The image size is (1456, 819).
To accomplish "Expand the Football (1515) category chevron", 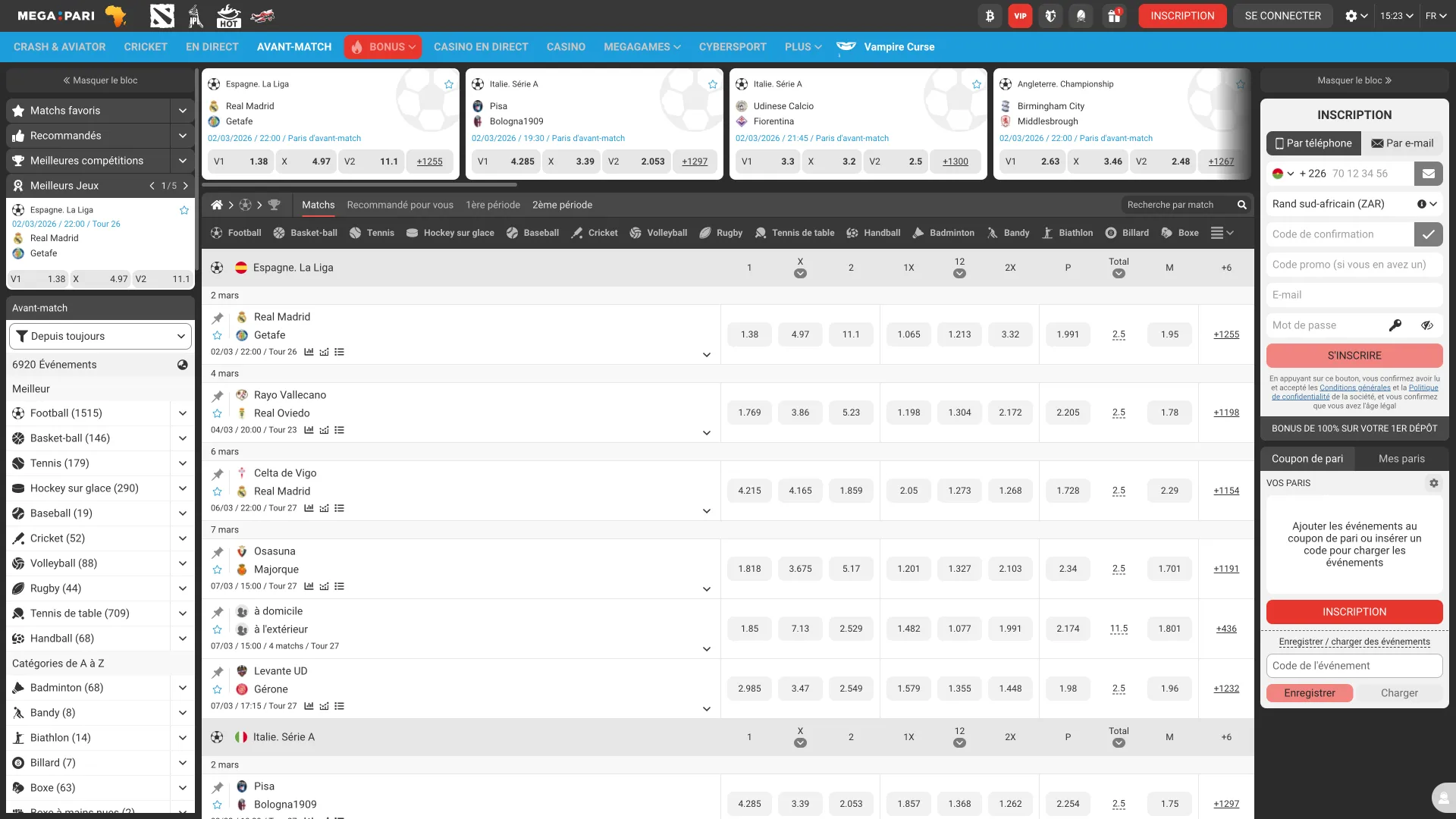I will pyautogui.click(x=182, y=413).
